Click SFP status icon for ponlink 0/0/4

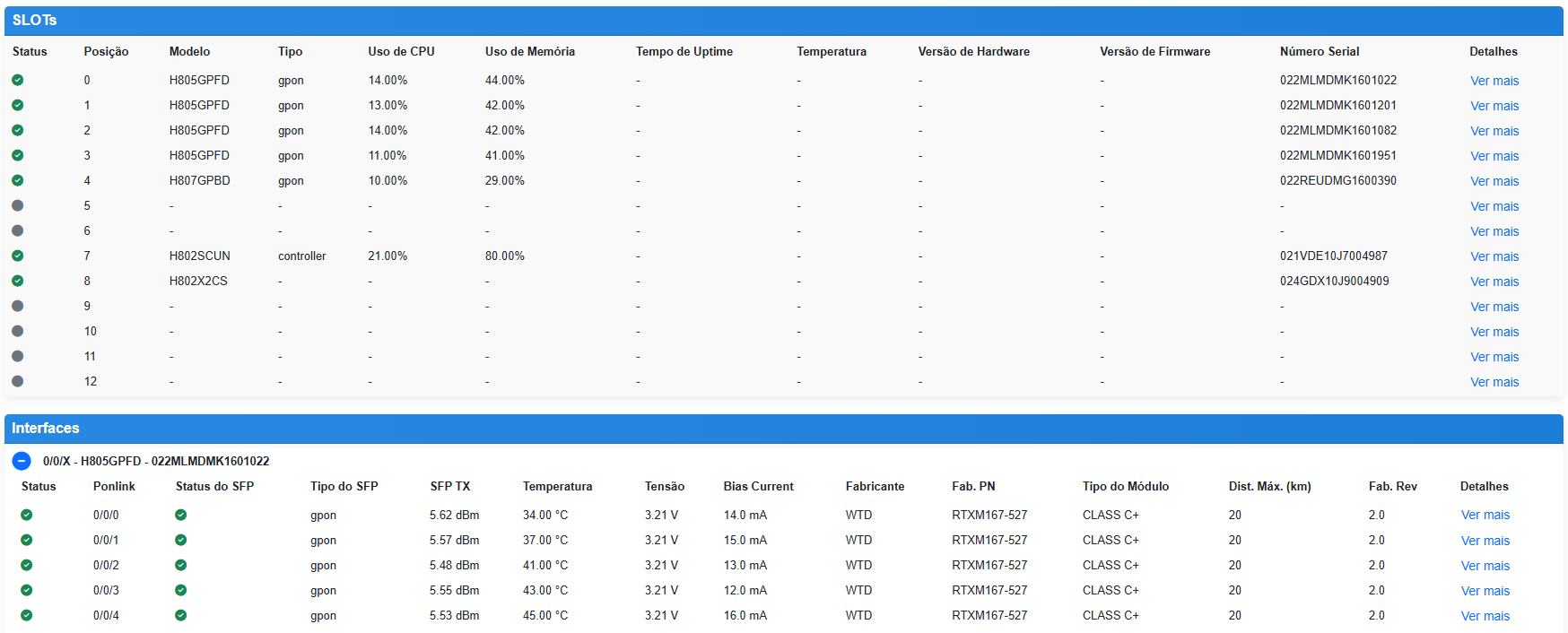(x=181, y=615)
